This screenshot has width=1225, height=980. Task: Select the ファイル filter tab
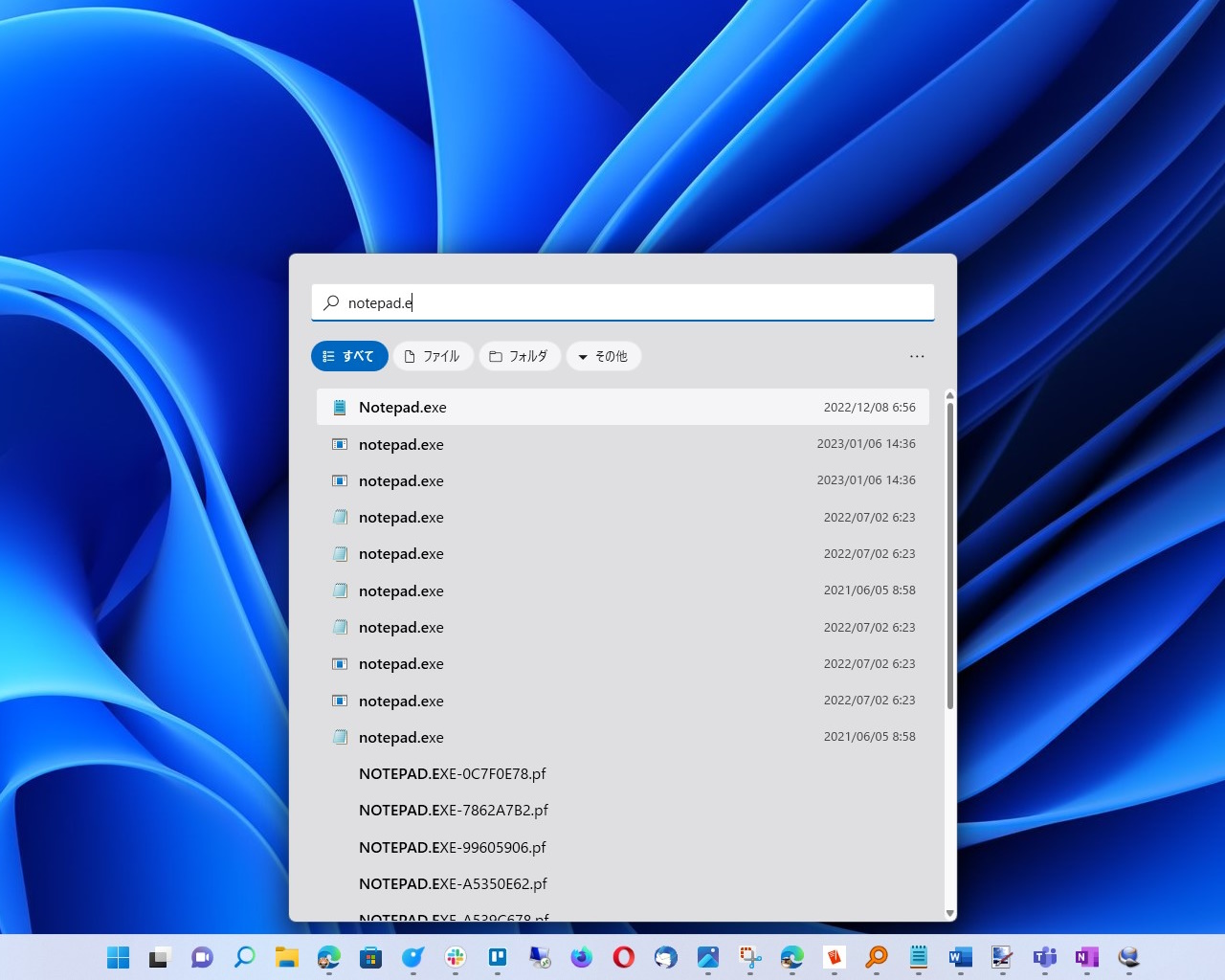pyautogui.click(x=433, y=356)
